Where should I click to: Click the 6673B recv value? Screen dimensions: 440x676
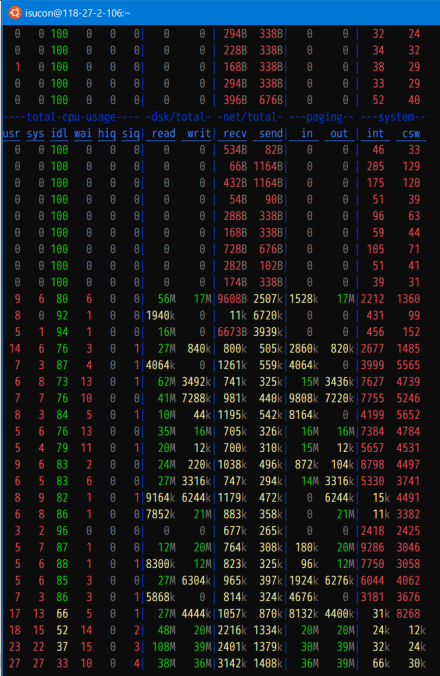[232, 332]
